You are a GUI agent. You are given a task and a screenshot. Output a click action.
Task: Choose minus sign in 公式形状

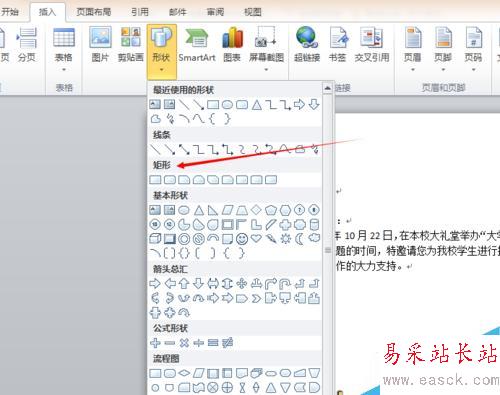pyautogui.click(x=170, y=342)
